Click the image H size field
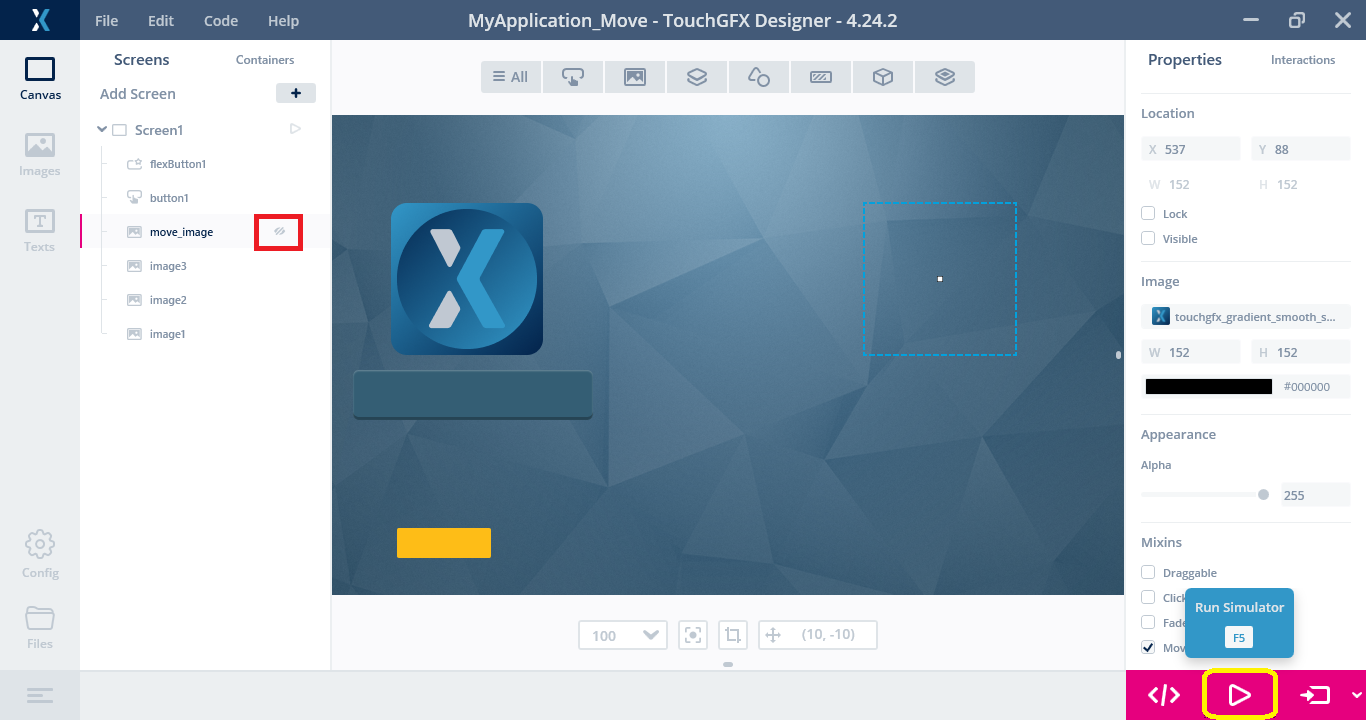The image size is (1366, 720). (x=1301, y=351)
